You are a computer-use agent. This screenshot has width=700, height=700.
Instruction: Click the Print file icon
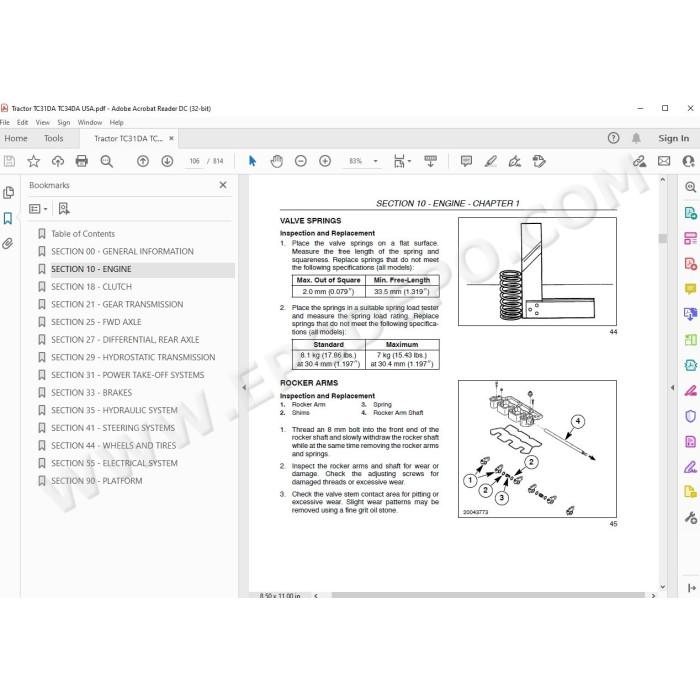[x=82, y=161]
